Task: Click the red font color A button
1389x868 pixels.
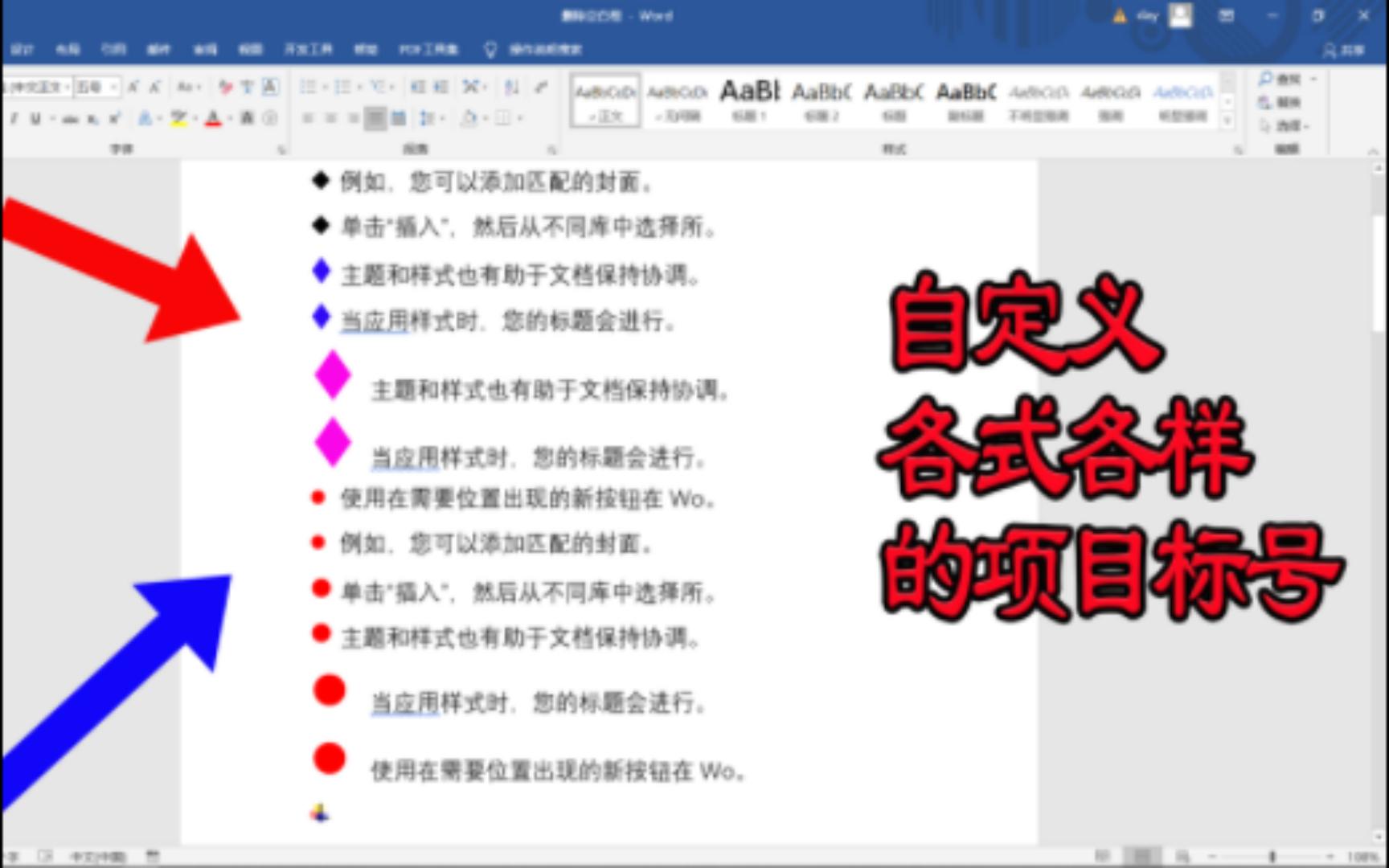Action: (x=213, y=119)
